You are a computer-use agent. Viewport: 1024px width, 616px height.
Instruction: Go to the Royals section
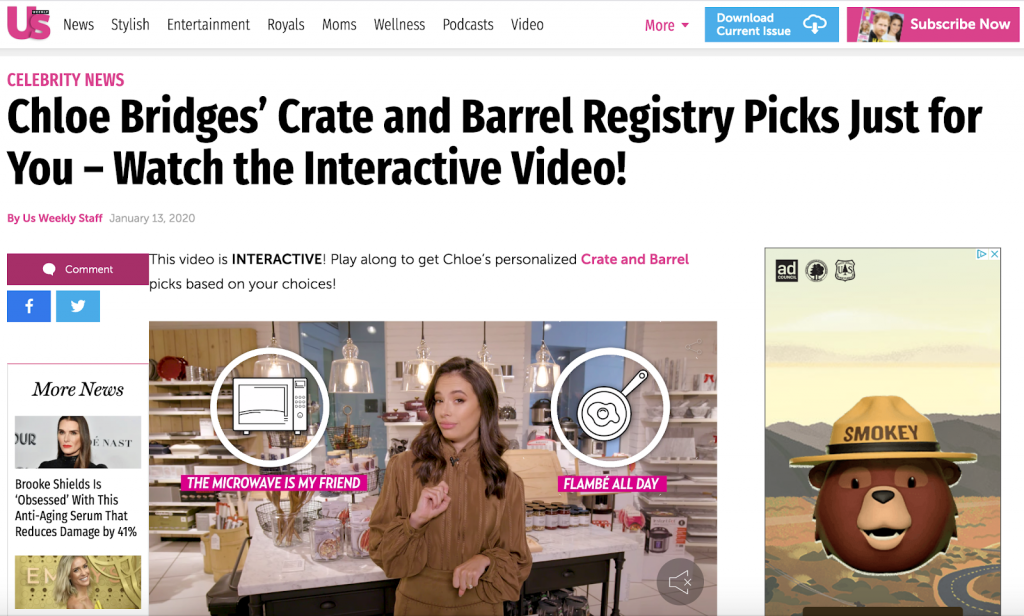click(285, 25)
